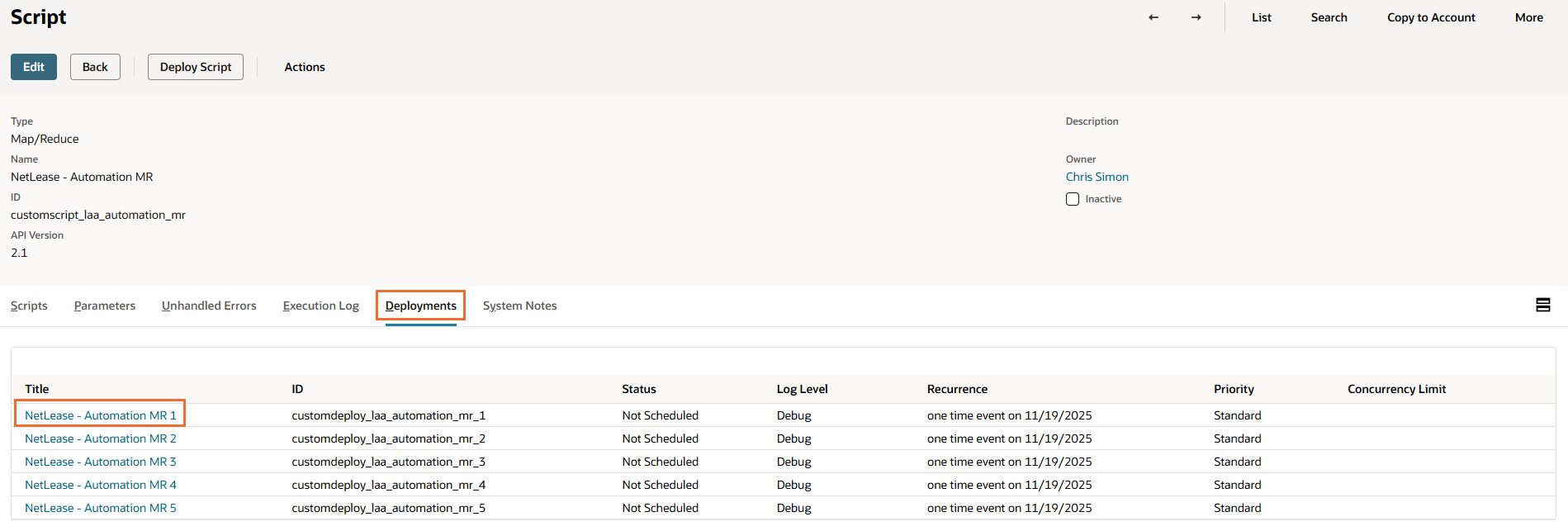The image size is (1568, 531).
Task: Open the Actions menu
Action: tap(304, 67)
